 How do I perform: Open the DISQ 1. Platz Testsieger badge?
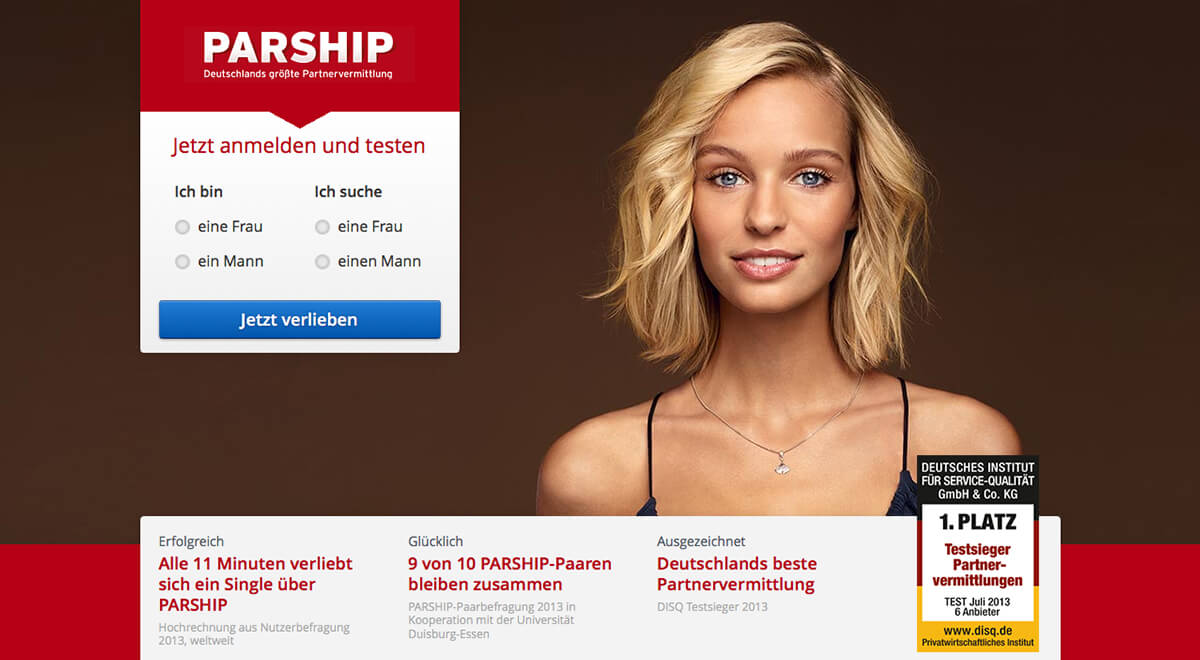point(977,553)
